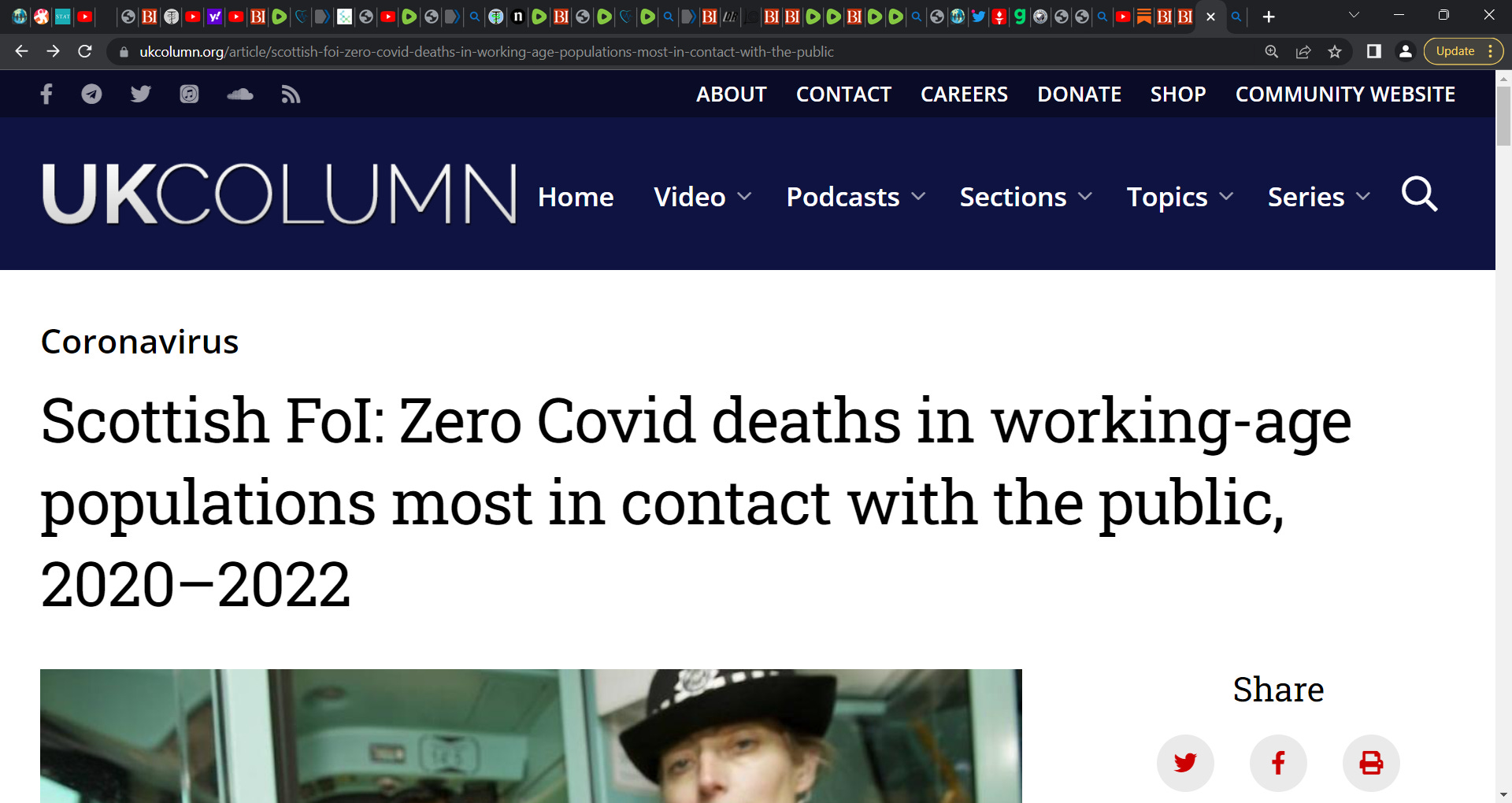Expand the Podcasts dropdown menu
The height and width of the screenshot is (803, 1512).
click(856, 197)
